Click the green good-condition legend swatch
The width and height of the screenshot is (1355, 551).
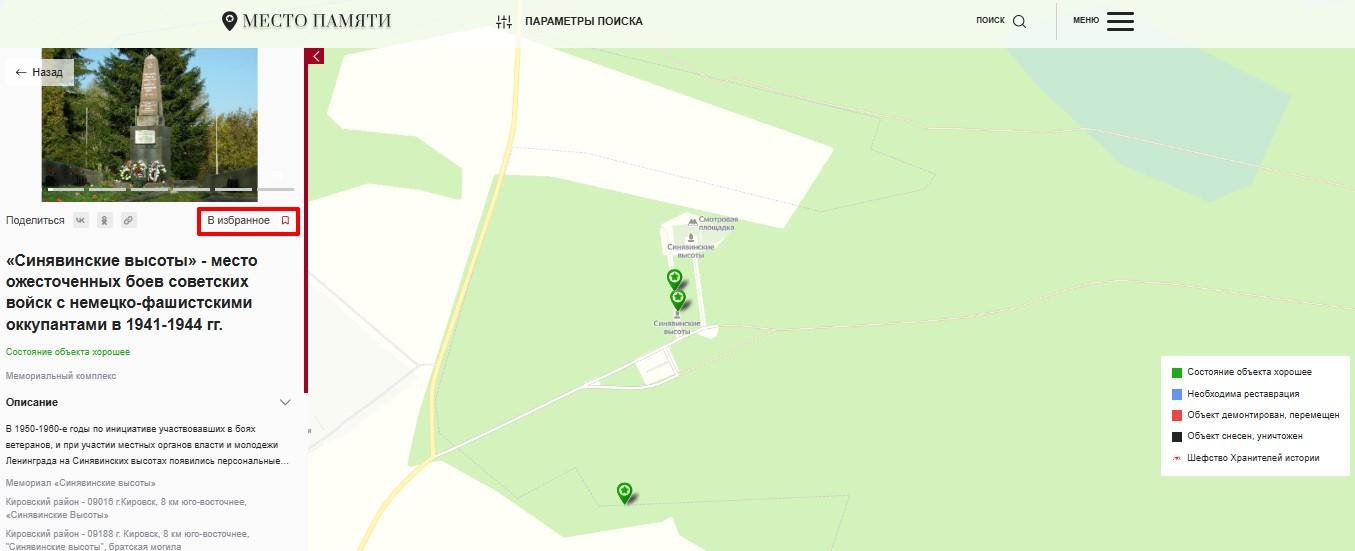tap(1177, 372)
